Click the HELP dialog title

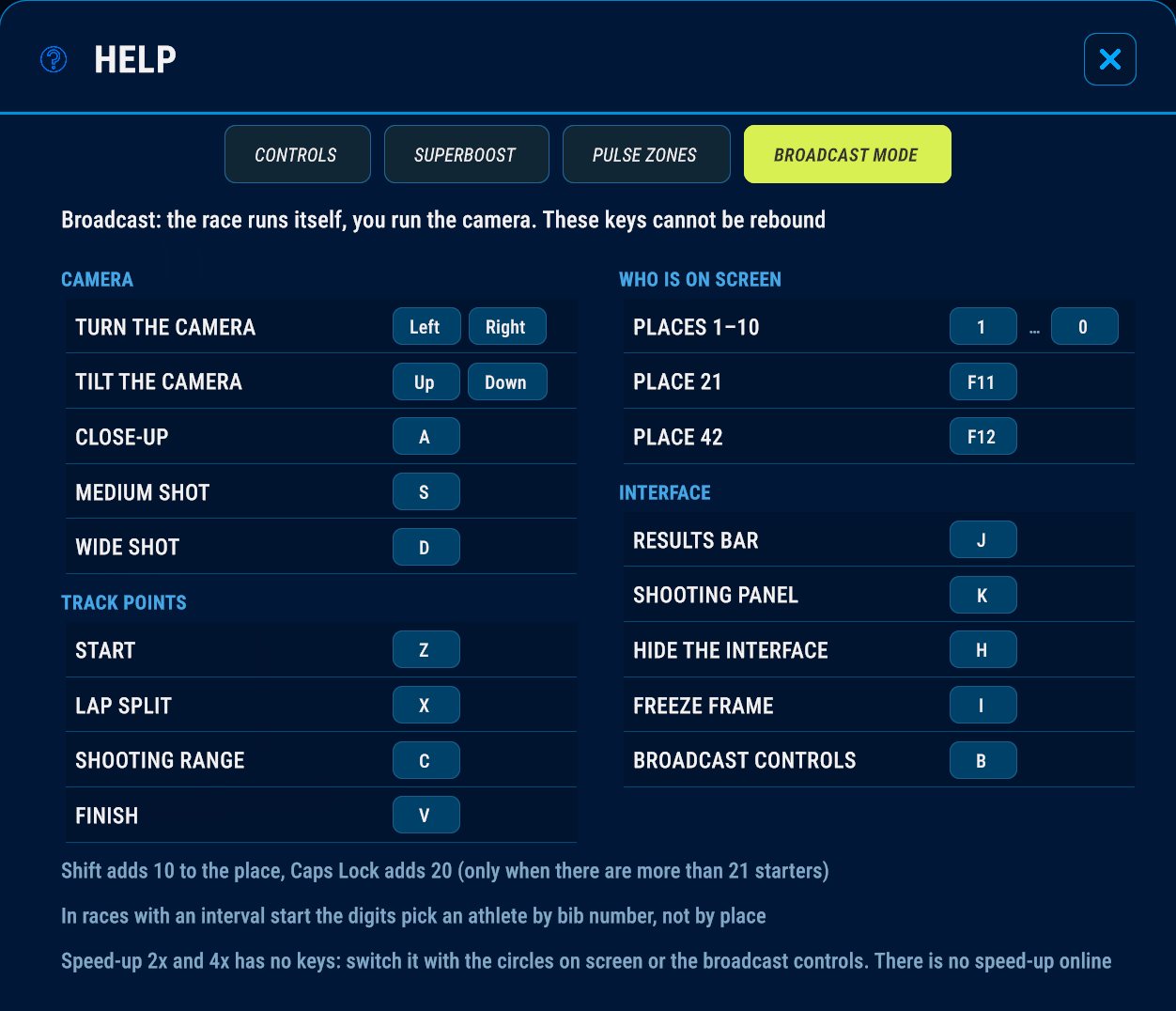click(x=135, y=59)
